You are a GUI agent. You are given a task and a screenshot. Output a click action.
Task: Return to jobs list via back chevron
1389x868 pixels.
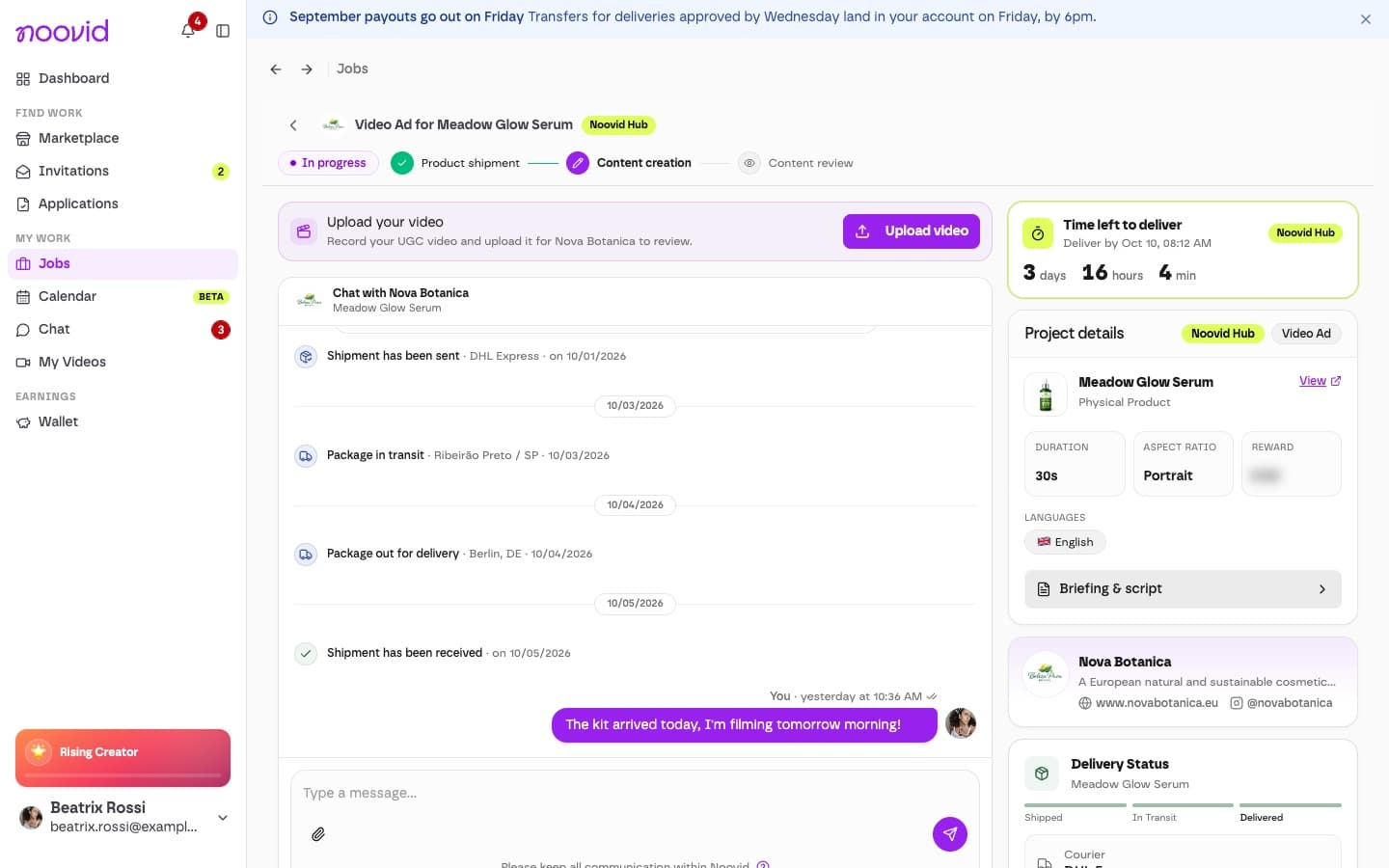(x=293, y=125)
